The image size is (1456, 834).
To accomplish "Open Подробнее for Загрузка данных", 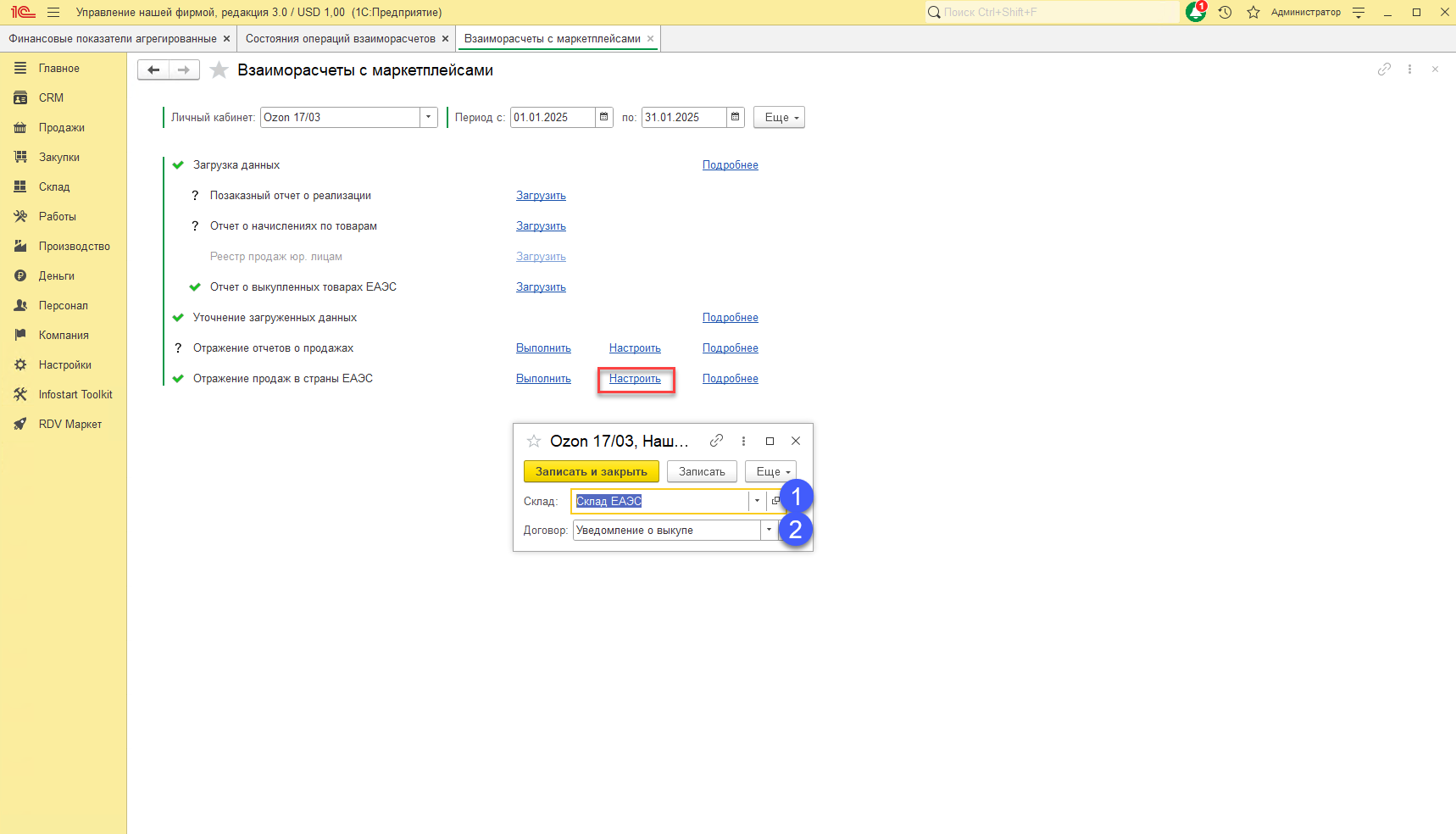I will [x=731, y=165].
